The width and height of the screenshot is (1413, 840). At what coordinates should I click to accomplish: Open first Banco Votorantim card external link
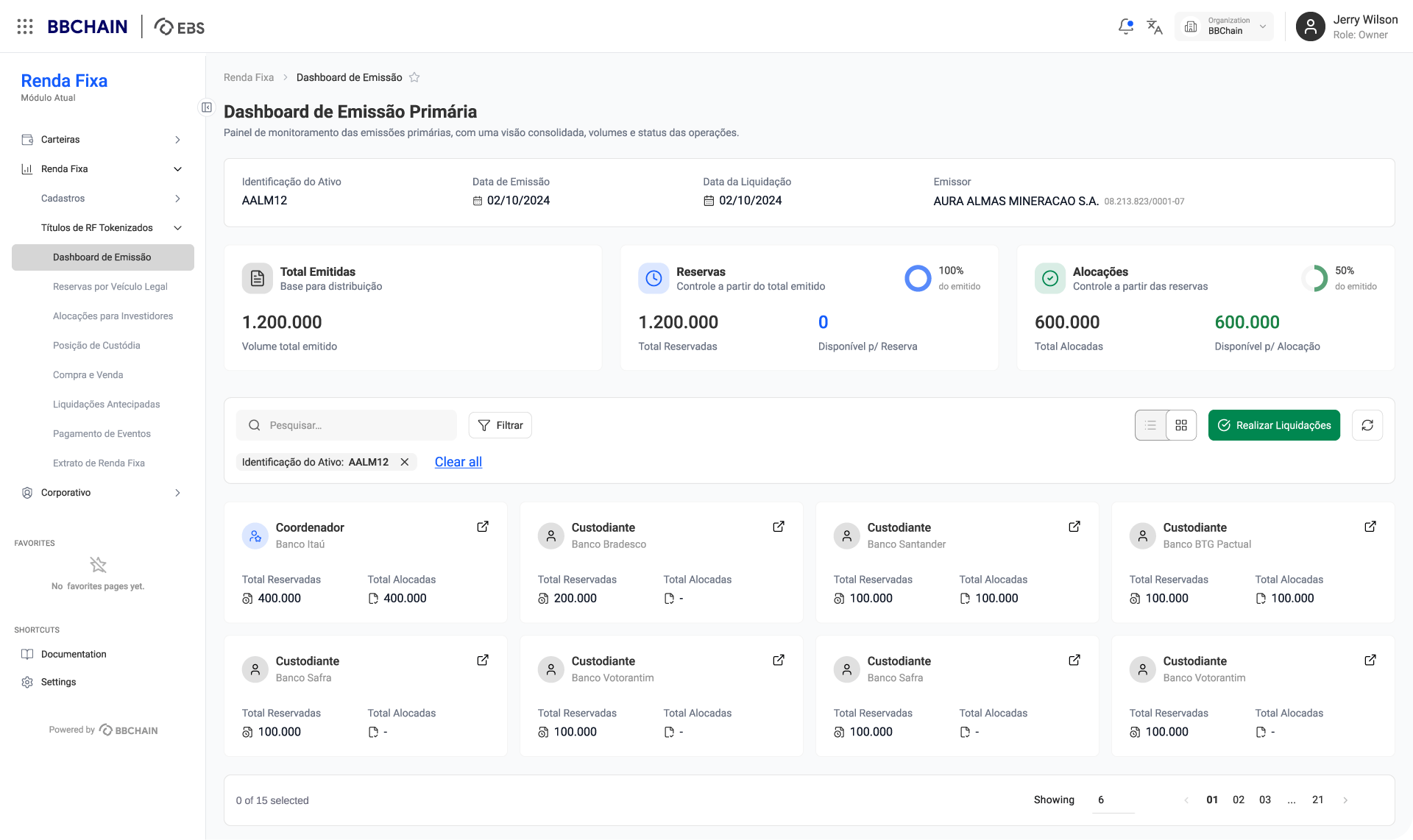tap(779, 661)
